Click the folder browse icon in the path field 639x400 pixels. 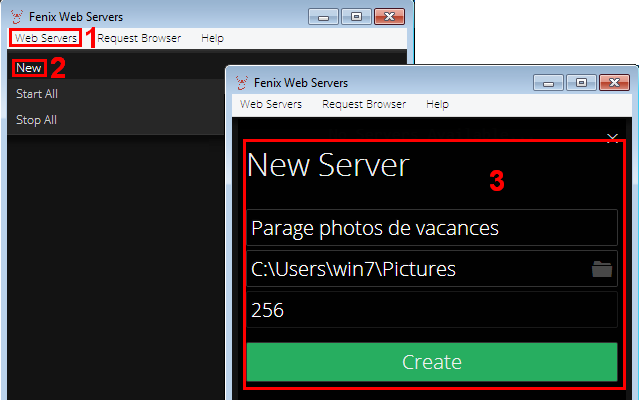[x=601, y=268]
